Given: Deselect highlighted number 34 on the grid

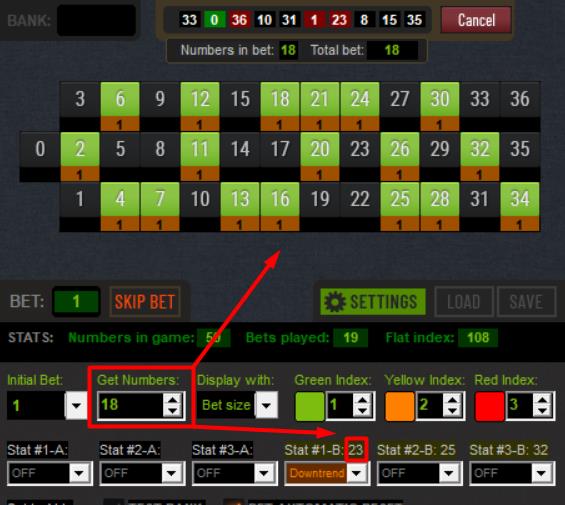Looking at the screenshot, I should 520,199.
